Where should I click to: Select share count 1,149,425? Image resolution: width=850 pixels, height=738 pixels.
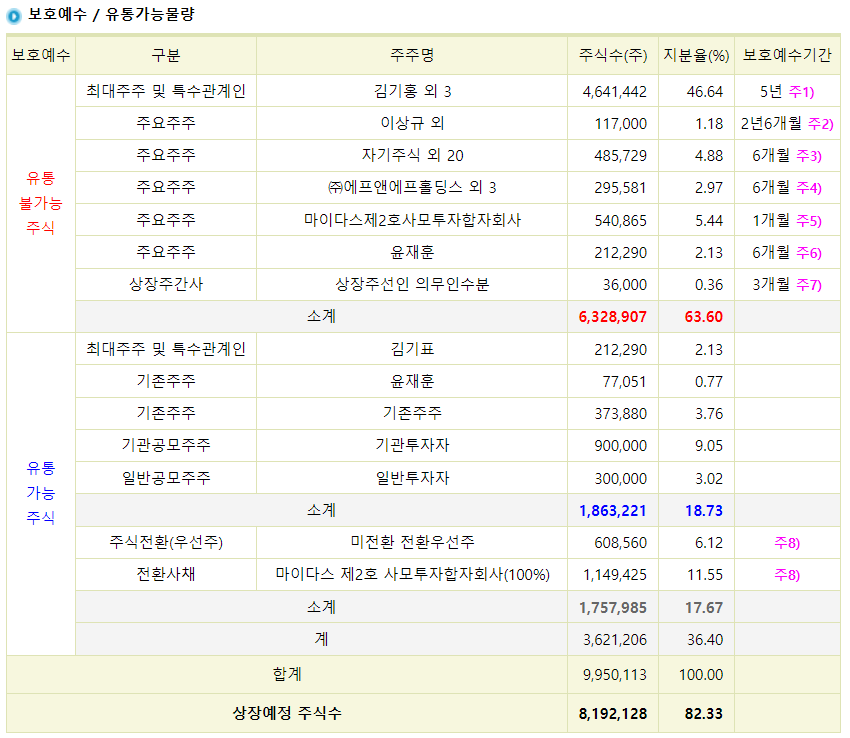coord(615,574)
